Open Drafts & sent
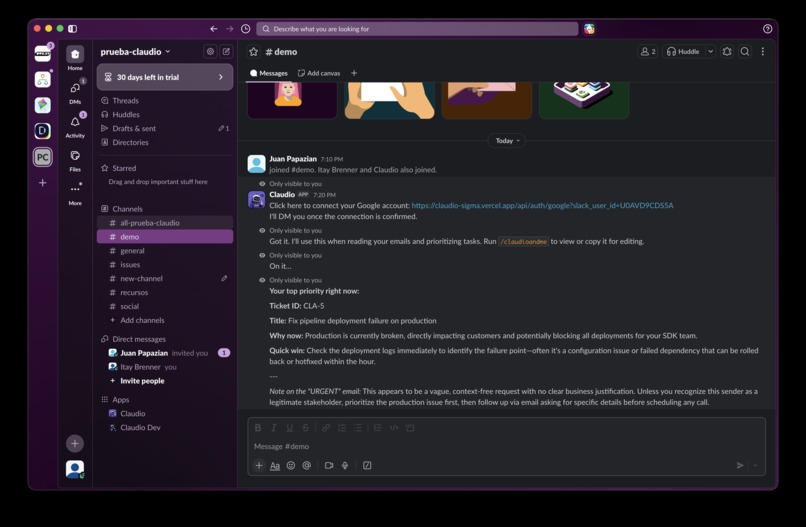Image resolution: width=806 pixels, height=527 pixels. 165,129
